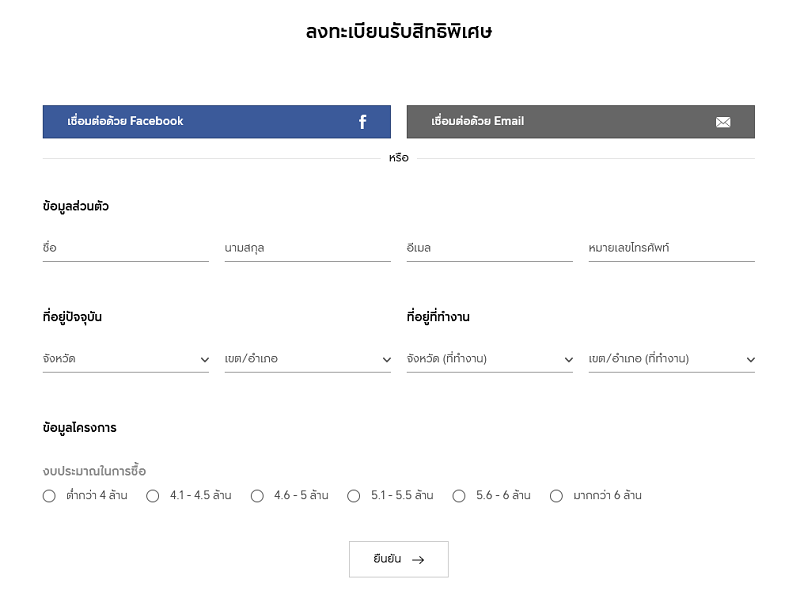Focus the ชื่อ first name field

point(126,248)
